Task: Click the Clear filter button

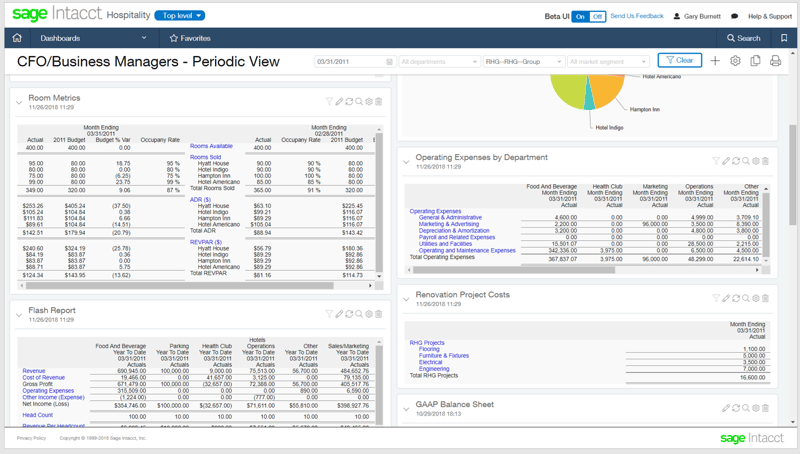Action: 680,61
